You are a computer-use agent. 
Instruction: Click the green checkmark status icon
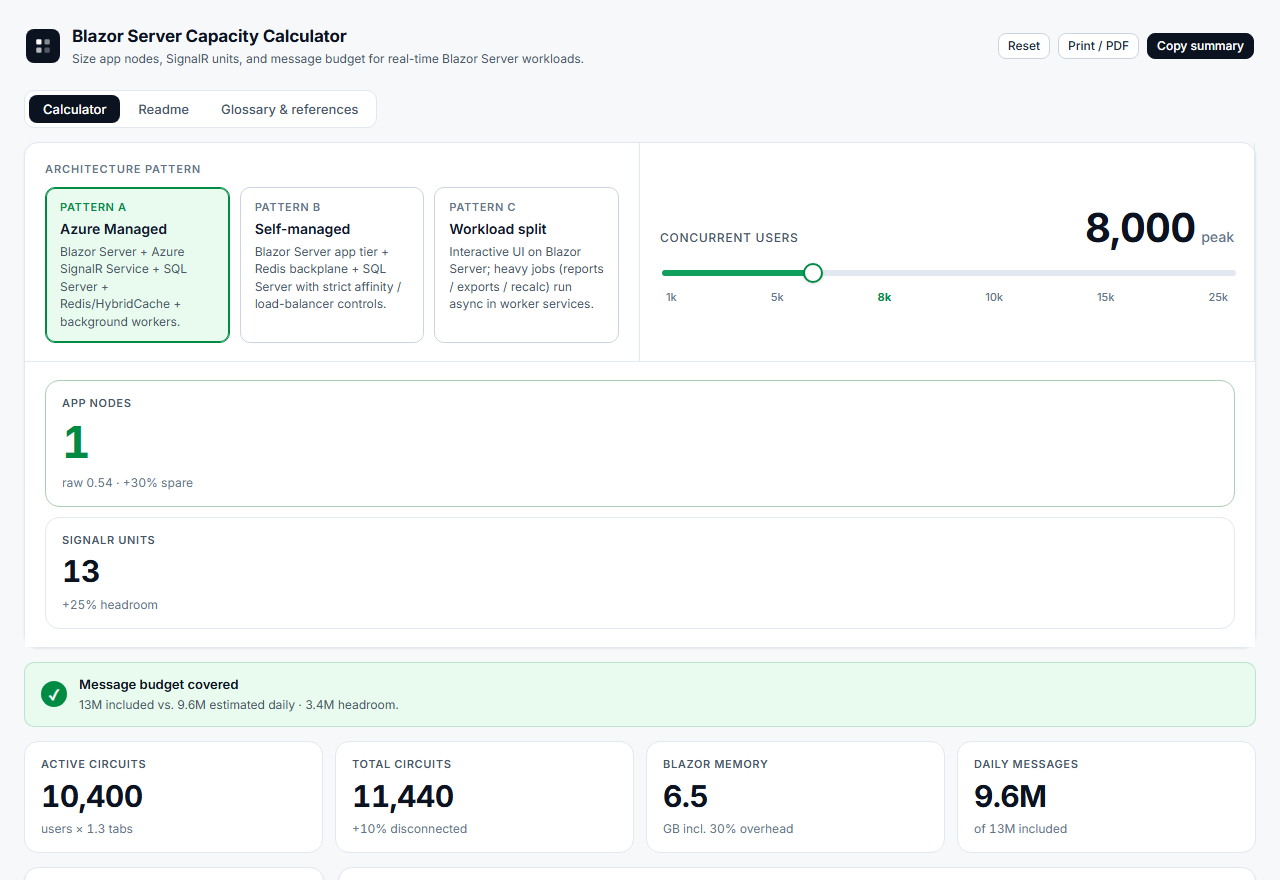[54, 694]
